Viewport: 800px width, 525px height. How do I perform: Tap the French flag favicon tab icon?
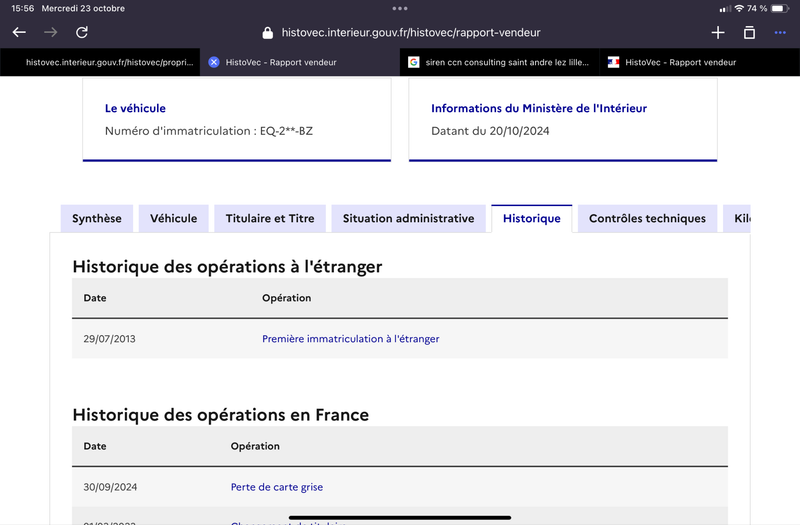(613, 62)
